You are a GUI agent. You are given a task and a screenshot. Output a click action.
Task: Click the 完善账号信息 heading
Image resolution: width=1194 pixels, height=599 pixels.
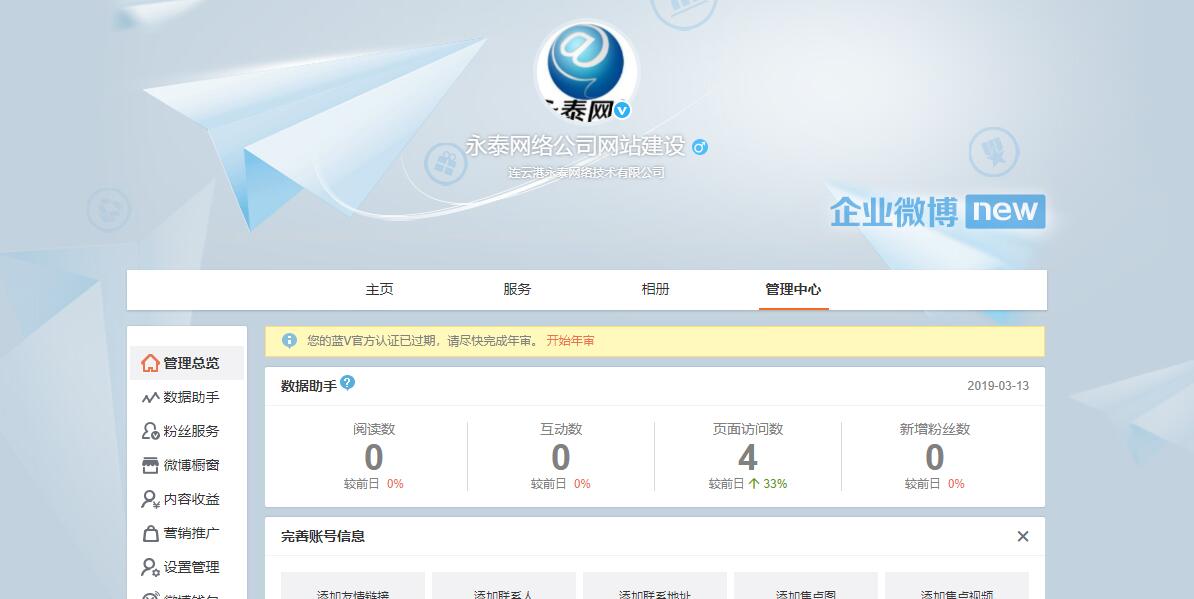click(323, 537)
